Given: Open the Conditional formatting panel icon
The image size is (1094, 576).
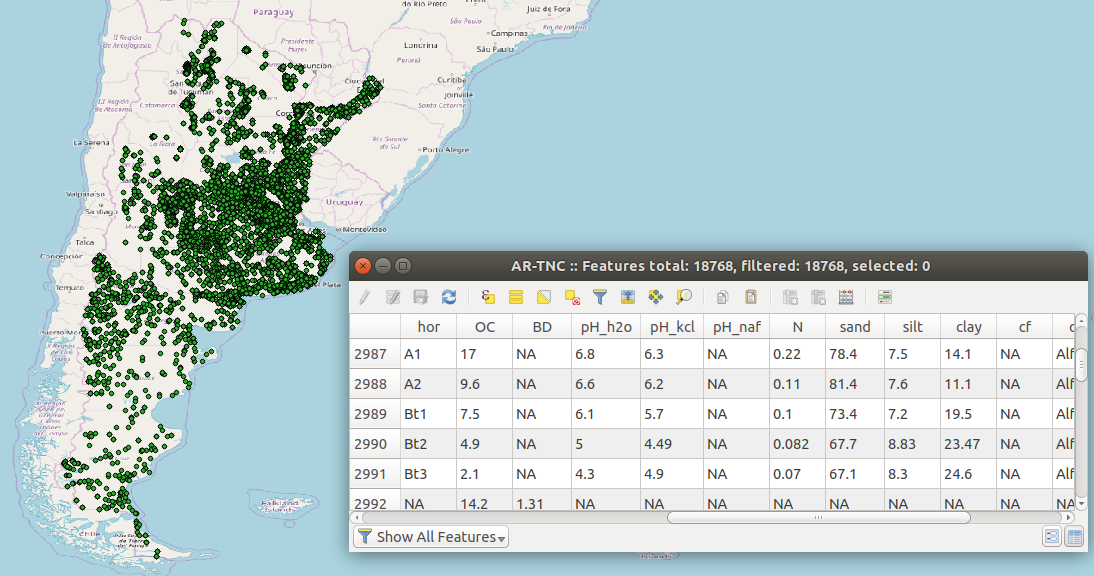Looking at the screenshot, I should point(885,297).
